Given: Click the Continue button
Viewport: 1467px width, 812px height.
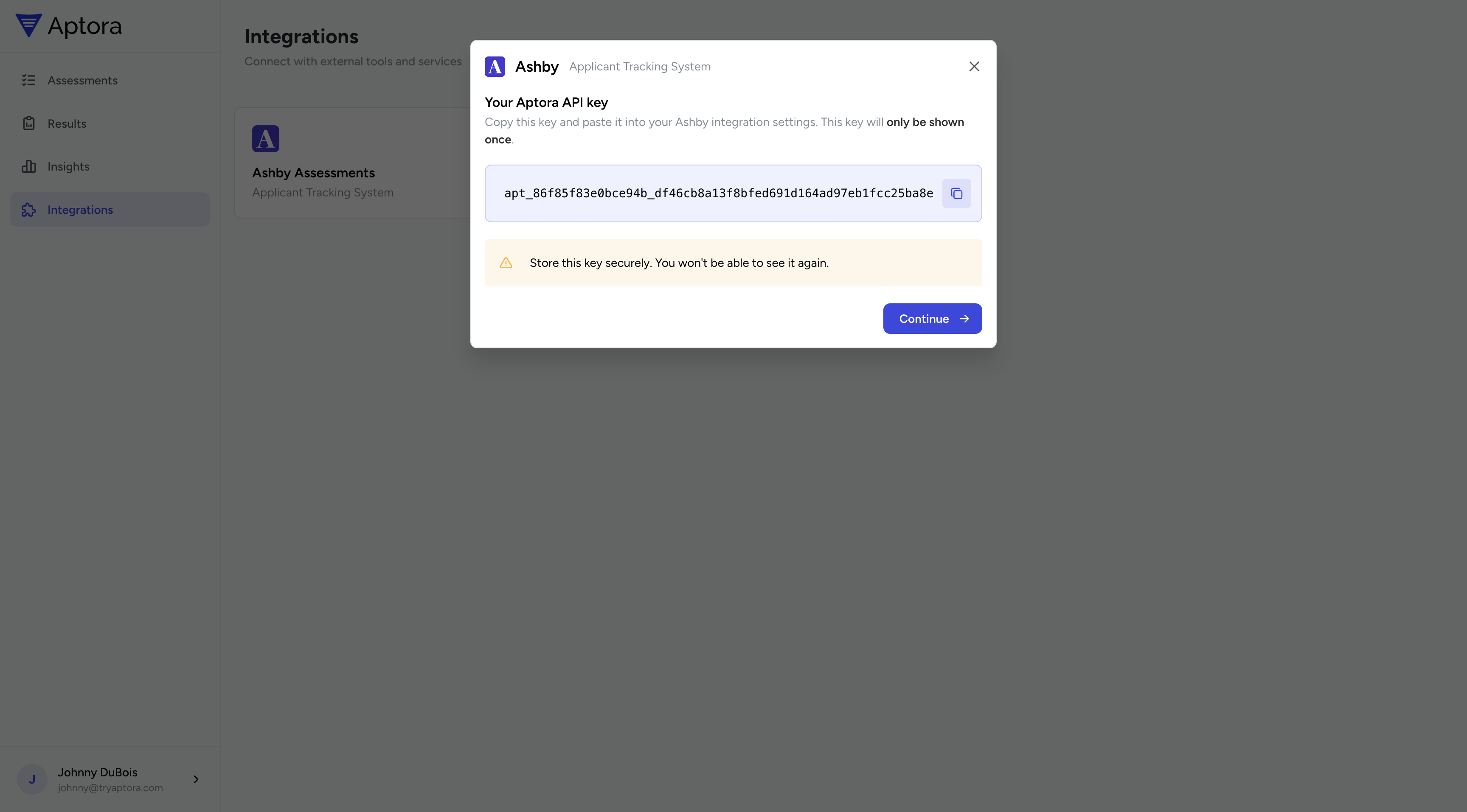Looking at the screenshot, I should [932, 319].
